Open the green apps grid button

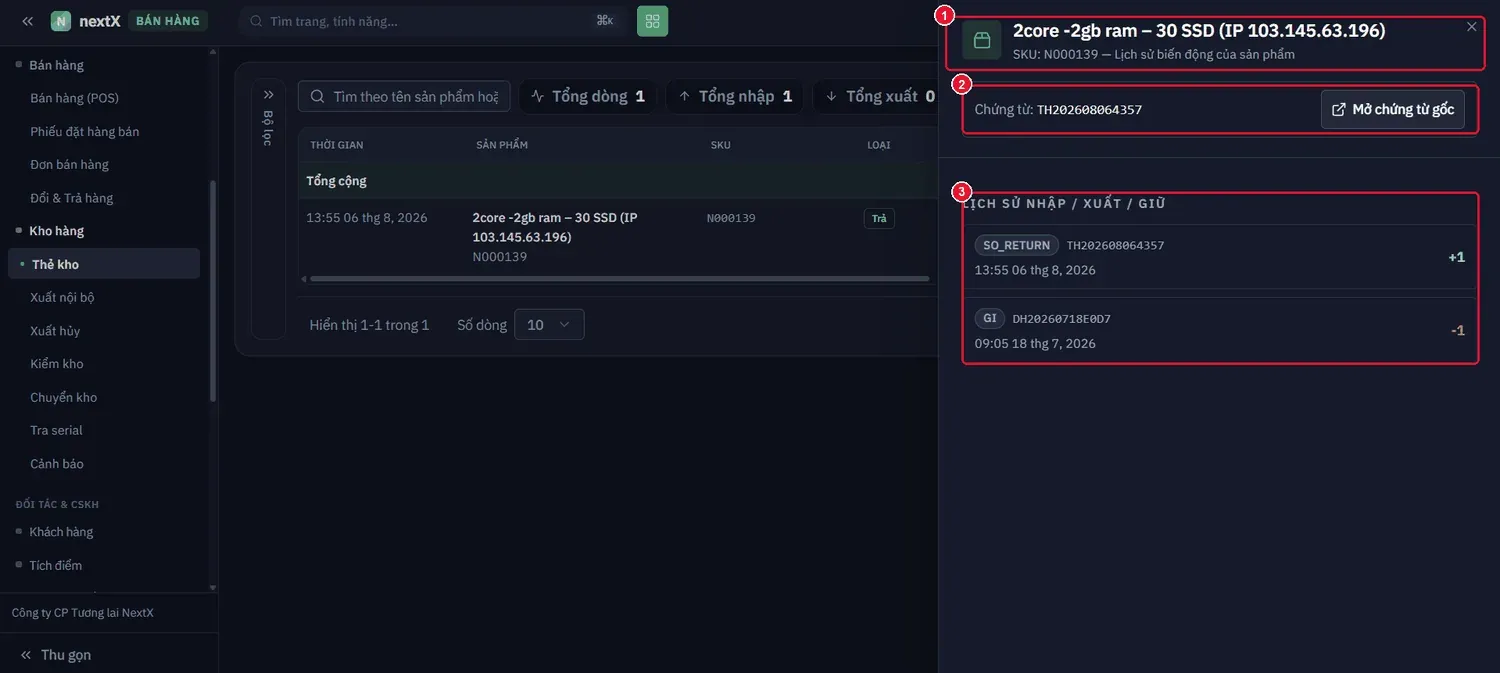click(652, 21)
